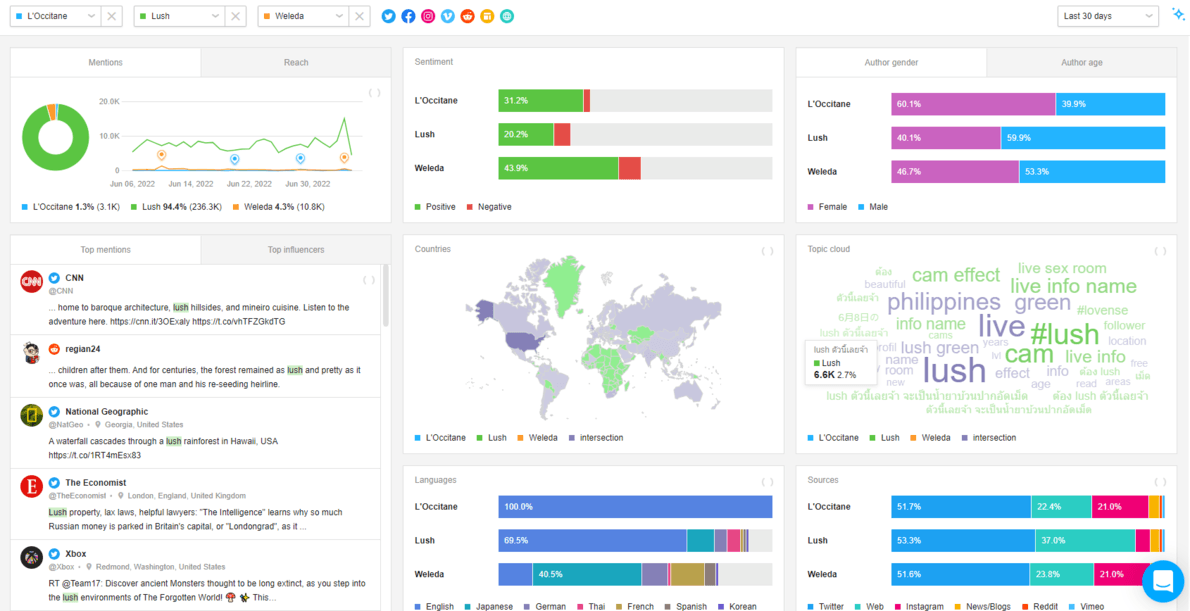Open the Last 30 days dropdown
The height and width of the screenshot is (611, 1190).
[x=1107, y=16]
